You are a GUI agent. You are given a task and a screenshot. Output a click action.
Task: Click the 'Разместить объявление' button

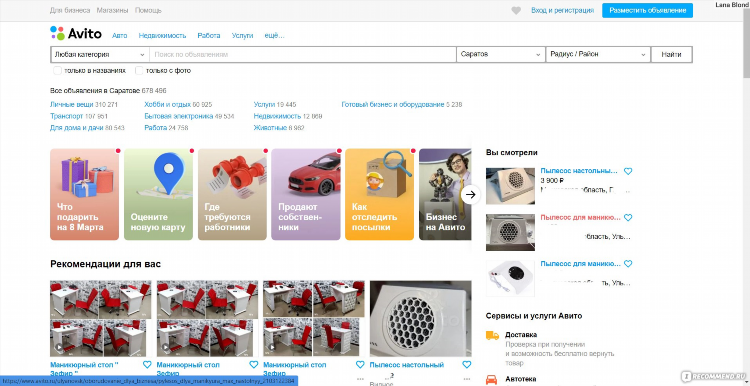click(x=647, y=11)
